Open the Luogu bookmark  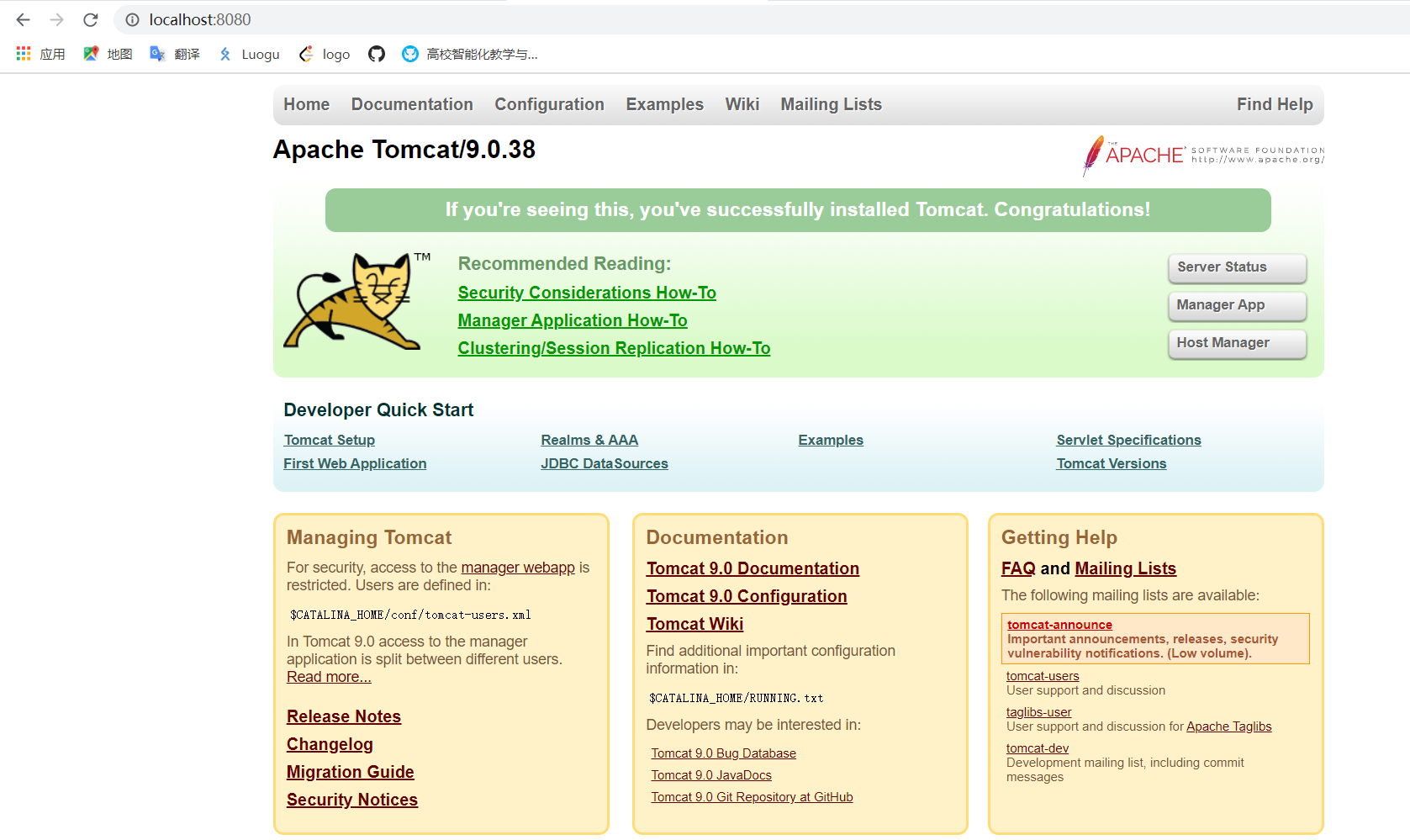pos(249,54)
